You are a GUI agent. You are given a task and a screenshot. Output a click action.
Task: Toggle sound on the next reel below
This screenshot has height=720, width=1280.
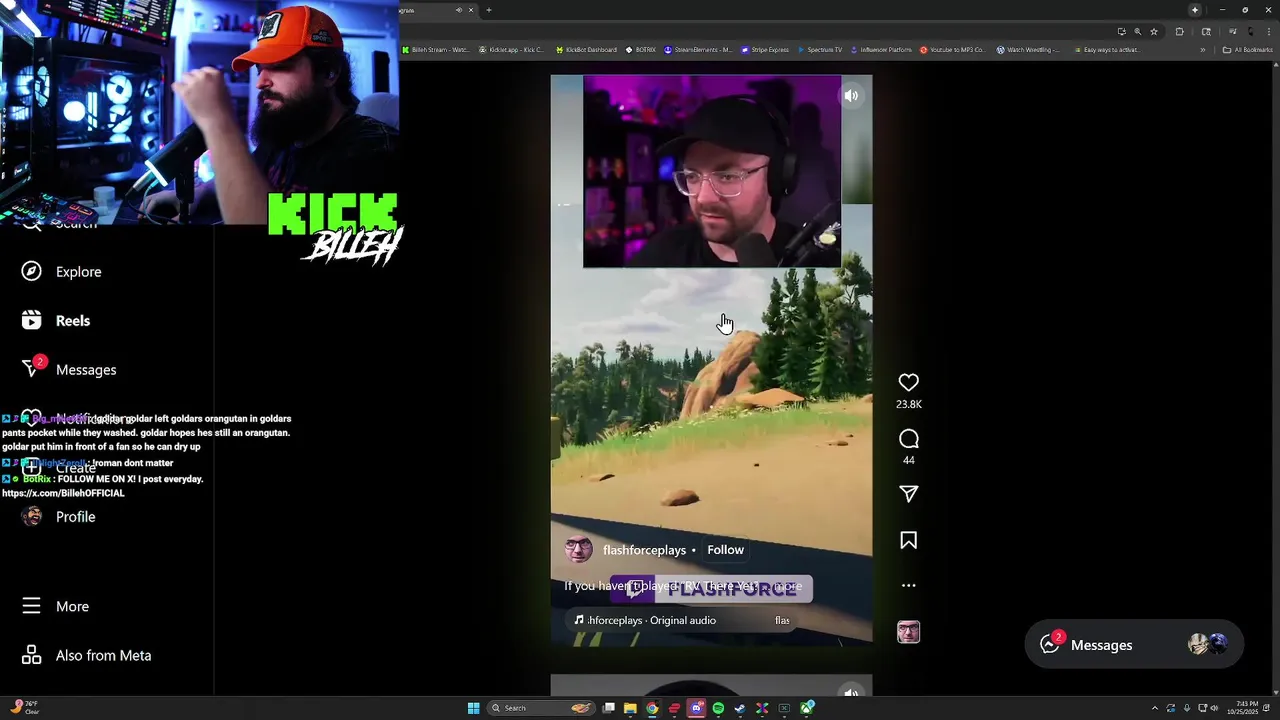point(851,692)
